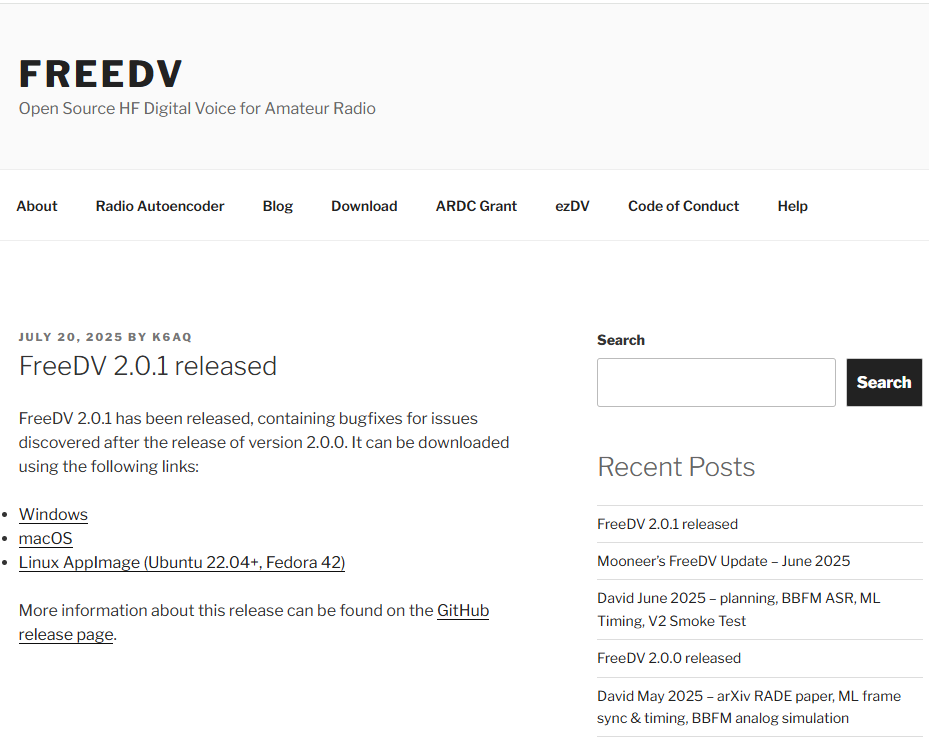Open the K6AQ author link
Screen dimensions: 929x737
coord(172,337)
